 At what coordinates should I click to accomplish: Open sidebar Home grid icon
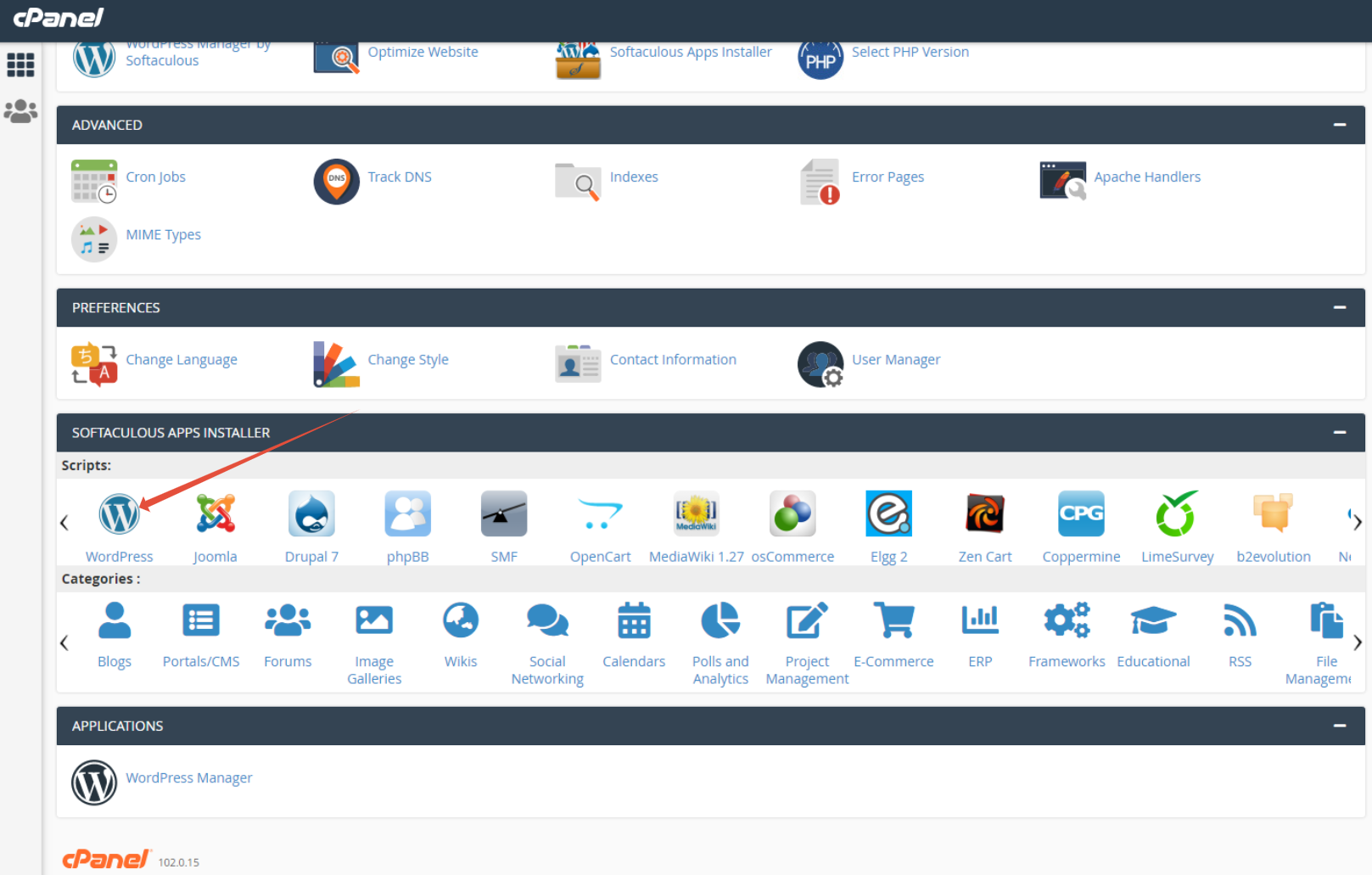20,65
